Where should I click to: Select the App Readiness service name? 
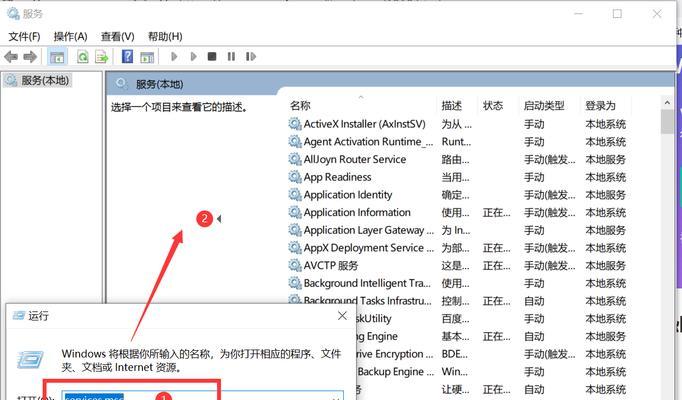338,177
